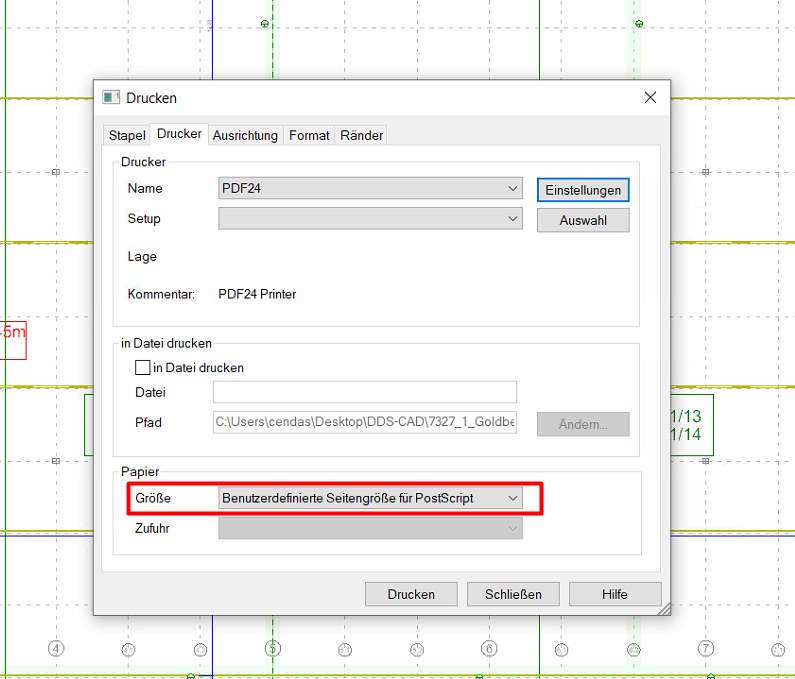Select grid axis marker 6 in the drawing

coord(489,648)
